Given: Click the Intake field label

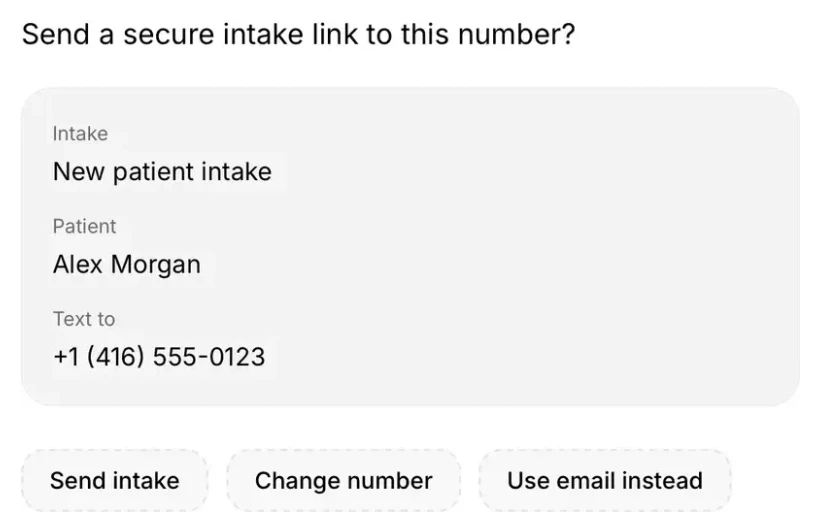Looking at the screenshot, I should point(80,134).
